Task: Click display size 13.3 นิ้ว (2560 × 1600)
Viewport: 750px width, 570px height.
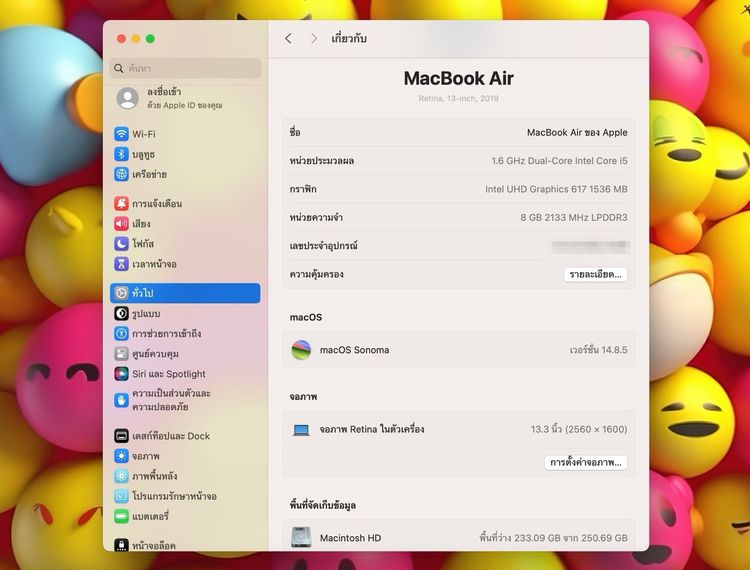Action: tap(579, 429)
